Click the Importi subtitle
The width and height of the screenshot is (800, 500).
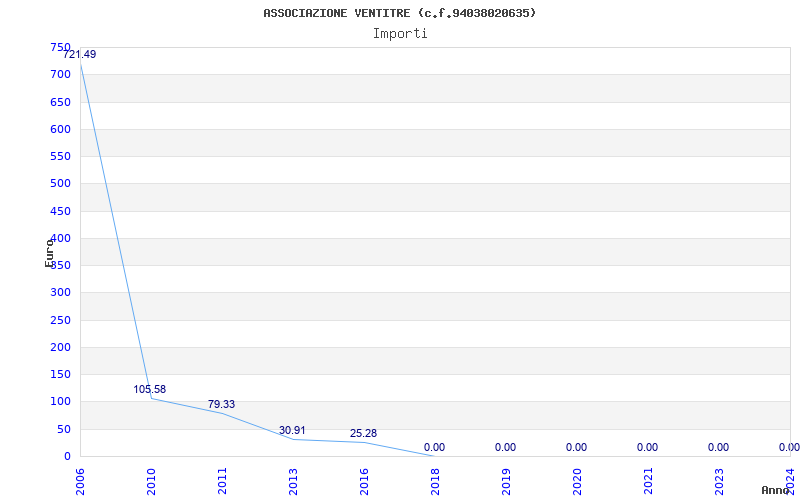(400, 34)
